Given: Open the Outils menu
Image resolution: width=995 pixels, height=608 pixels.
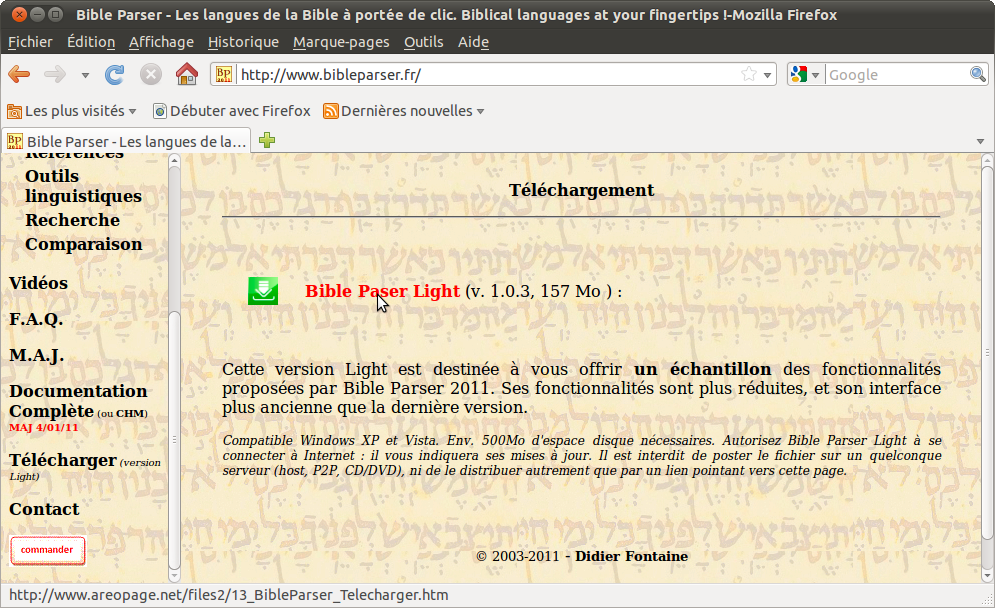Looking at the screenshot, I should click(423, 42).
